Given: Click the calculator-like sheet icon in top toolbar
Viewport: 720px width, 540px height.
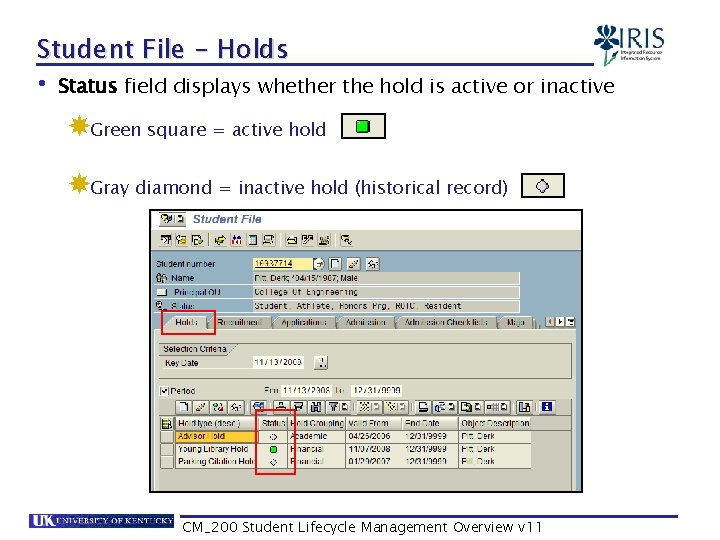Looking at the screenshot, I should [x=252, y=240].
